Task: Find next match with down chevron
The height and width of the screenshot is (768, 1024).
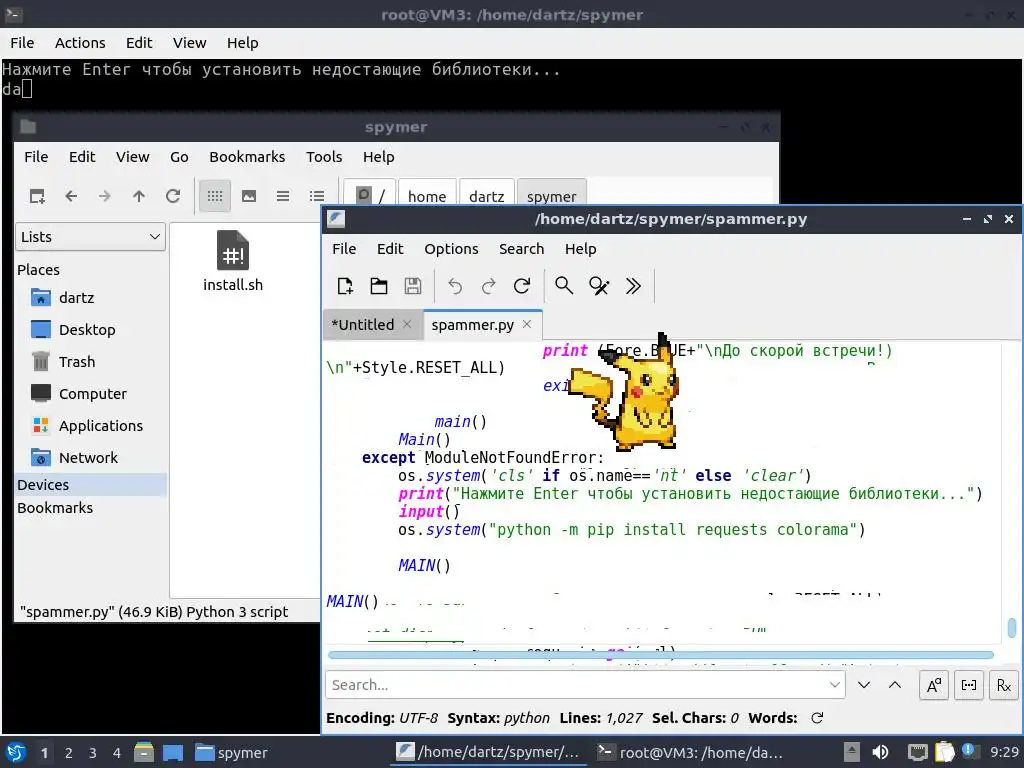Action: click(x=864, y=685)
